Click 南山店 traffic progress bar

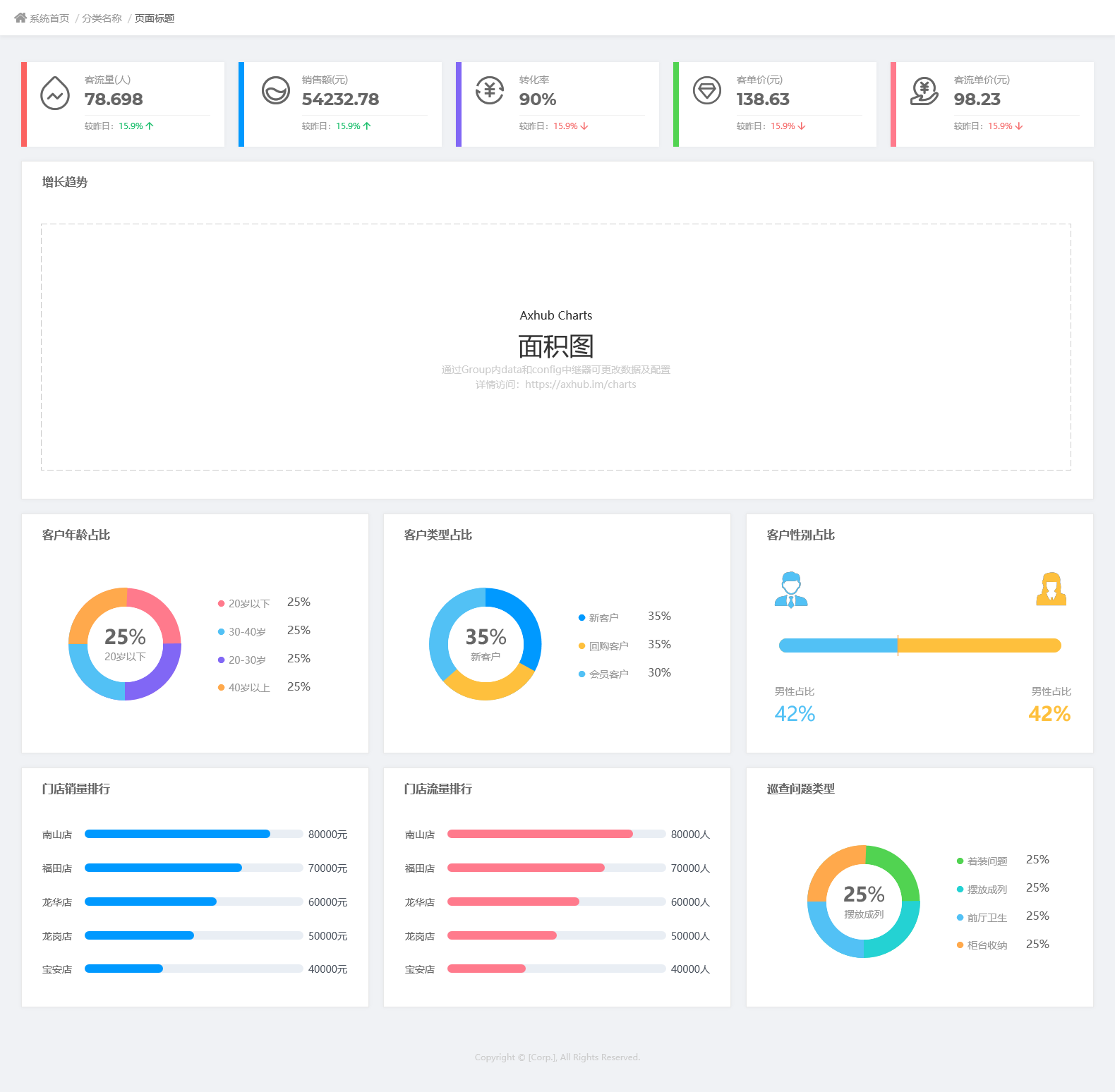(557, 834)
